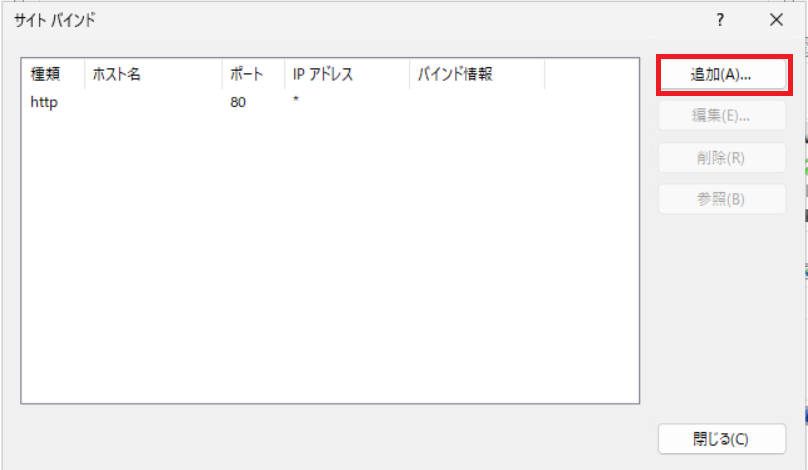Sort by the ホスト名 column header
This screenshot has width=808, height=470.
point(153,74)
